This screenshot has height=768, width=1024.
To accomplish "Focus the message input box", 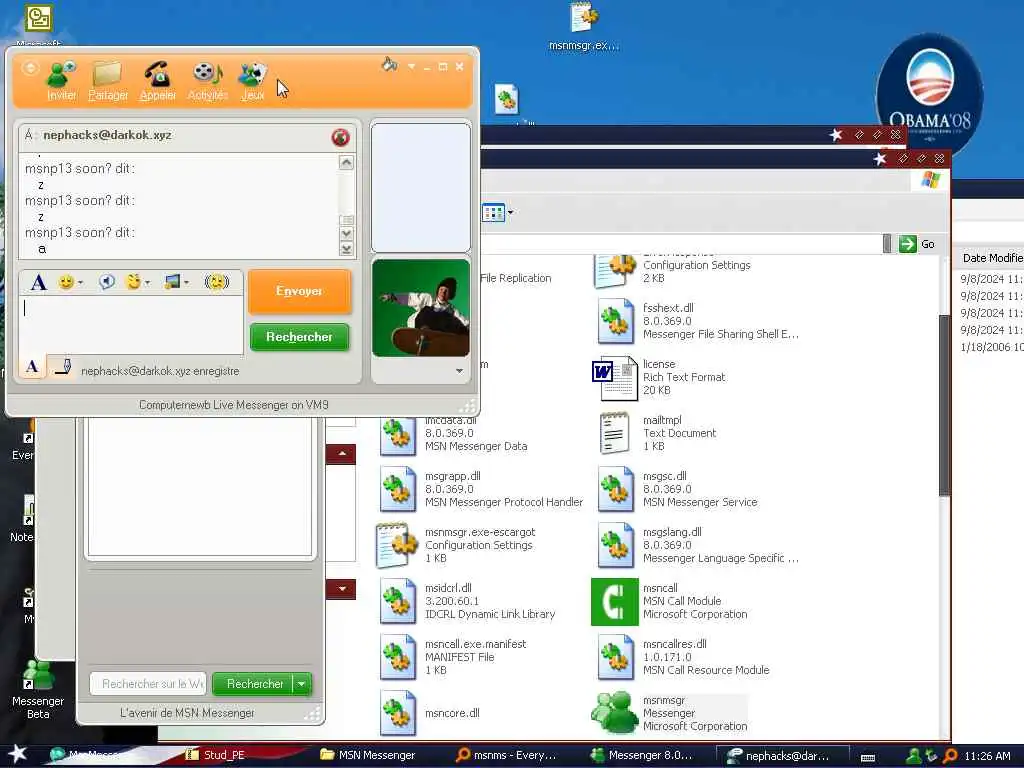I will point(131,325).
